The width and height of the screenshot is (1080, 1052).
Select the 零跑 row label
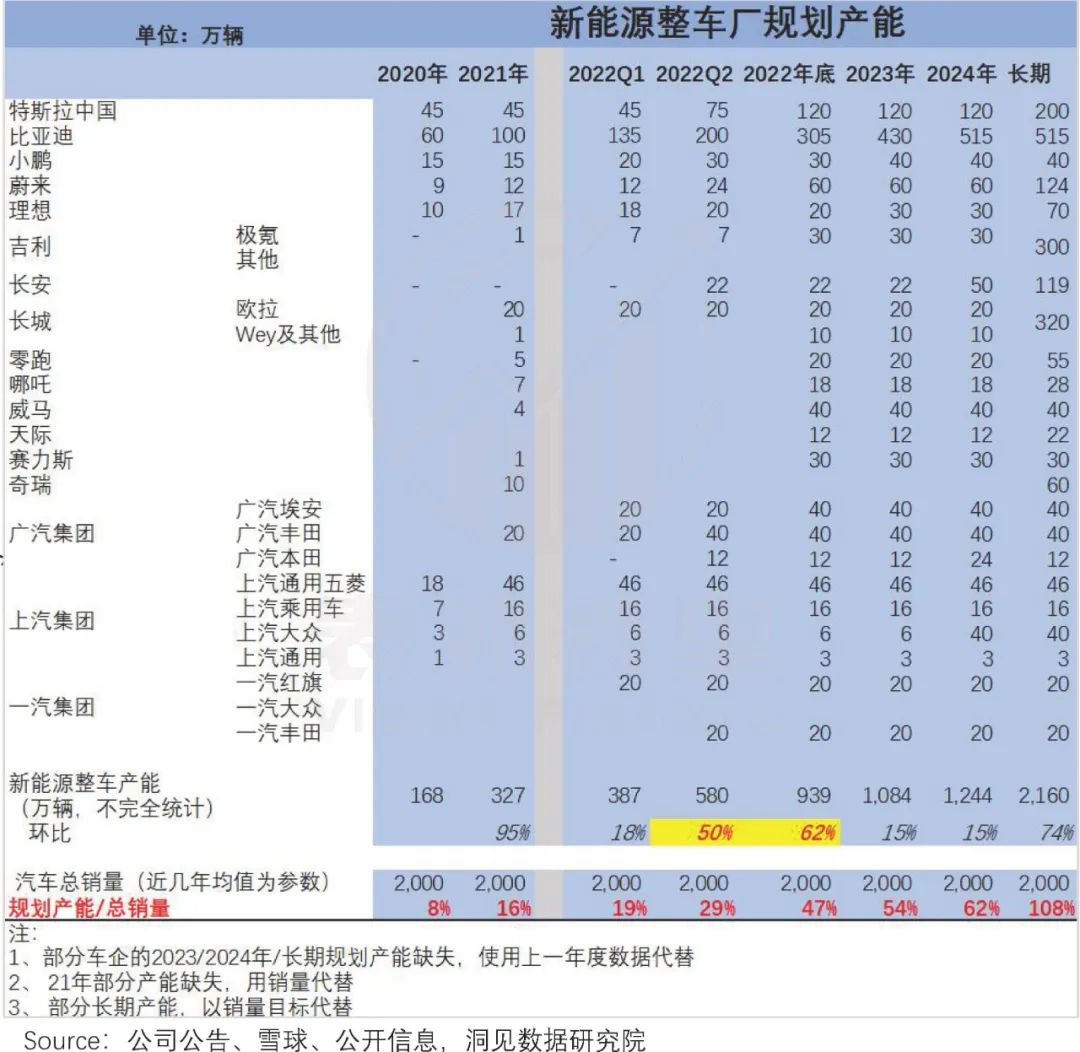pos(30,360)
